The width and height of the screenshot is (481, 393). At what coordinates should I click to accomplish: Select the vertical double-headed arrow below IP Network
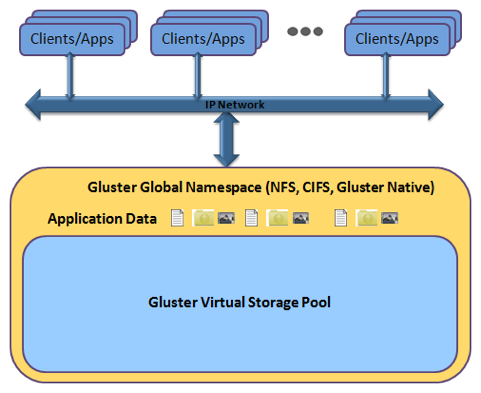[x=226, y=139]
